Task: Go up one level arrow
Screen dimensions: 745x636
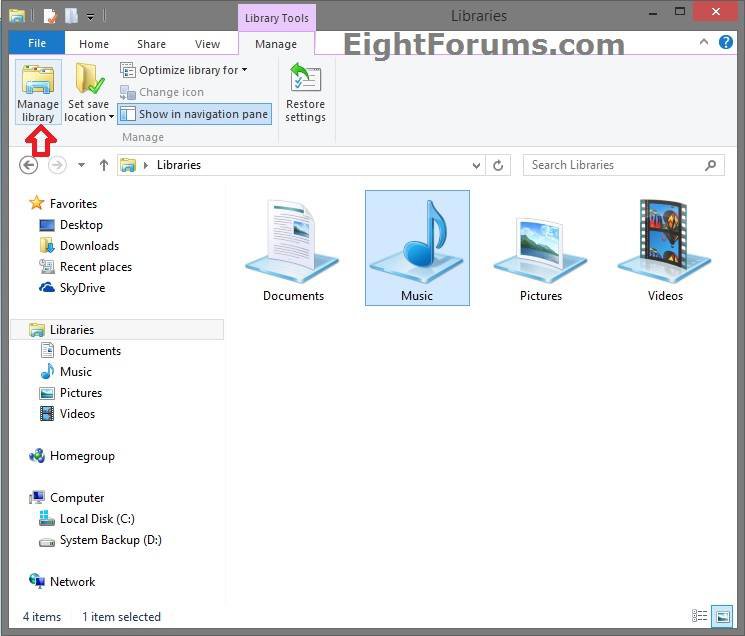Action: pos(104,165)
